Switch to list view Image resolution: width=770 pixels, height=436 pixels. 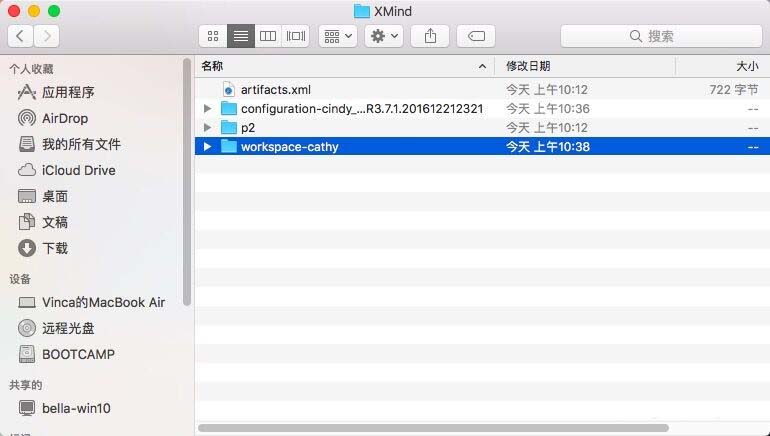[241, 36]
